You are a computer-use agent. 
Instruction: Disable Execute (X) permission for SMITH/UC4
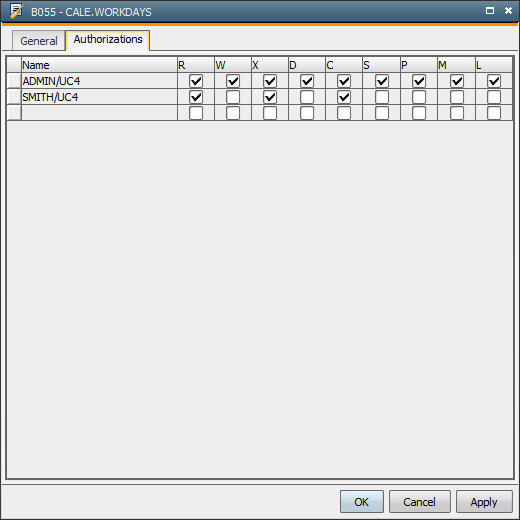coord(270,97)
